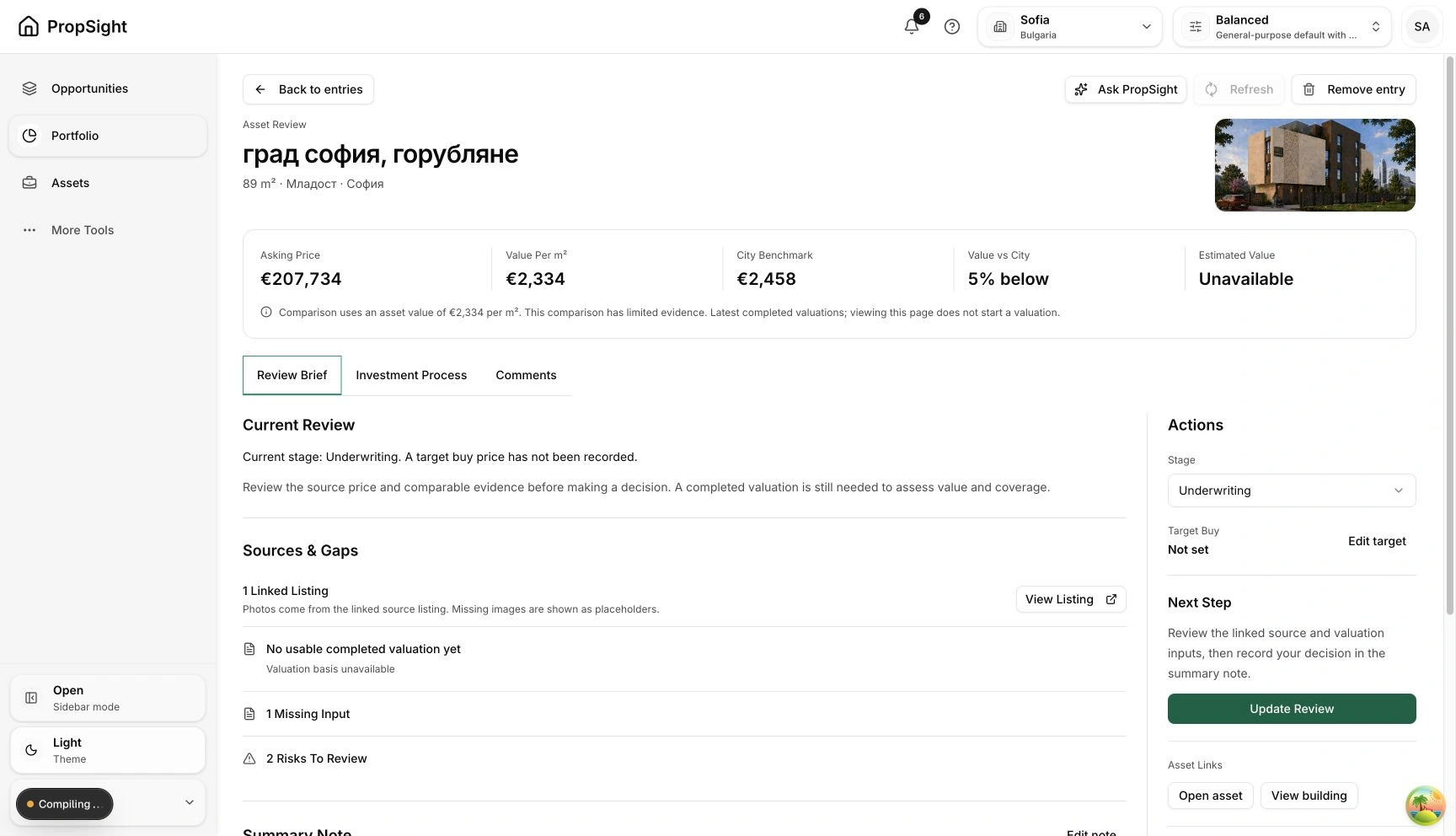Click the info icon beside comparison note
This screenshot has width=1456, height=836.
266,312
